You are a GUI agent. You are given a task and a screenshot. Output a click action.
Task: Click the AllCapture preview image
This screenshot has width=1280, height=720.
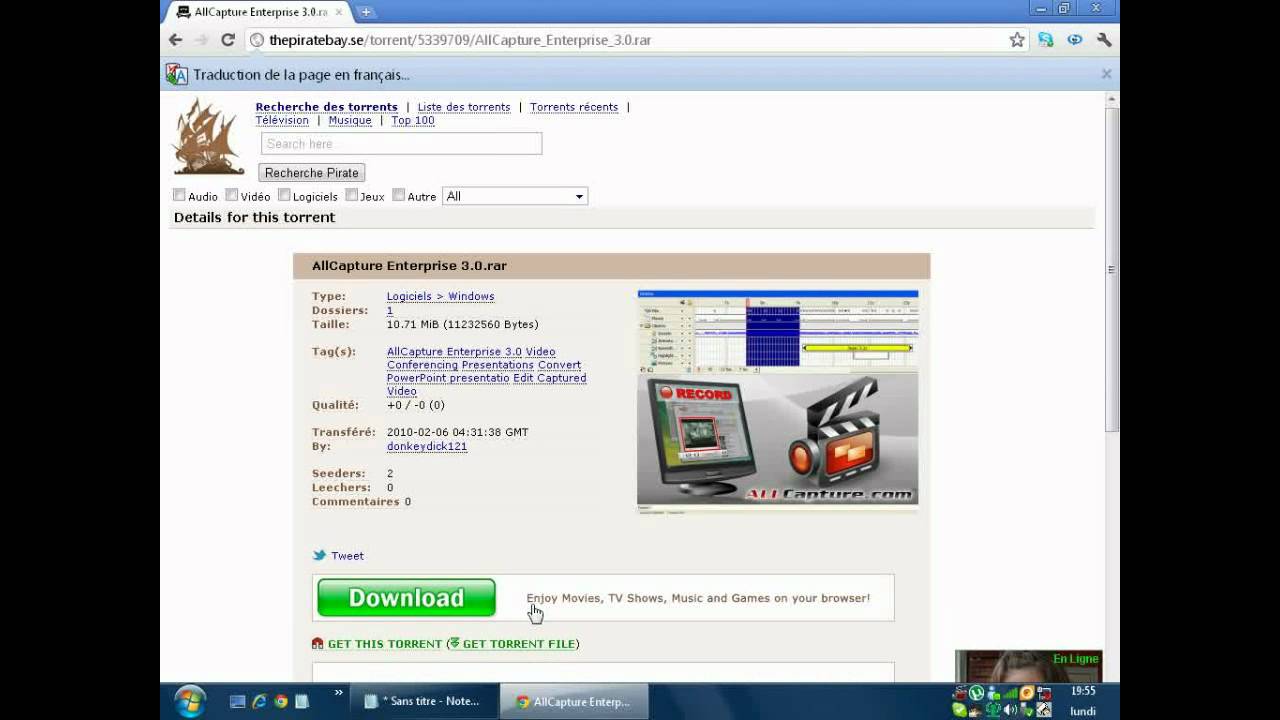point(778,401)
